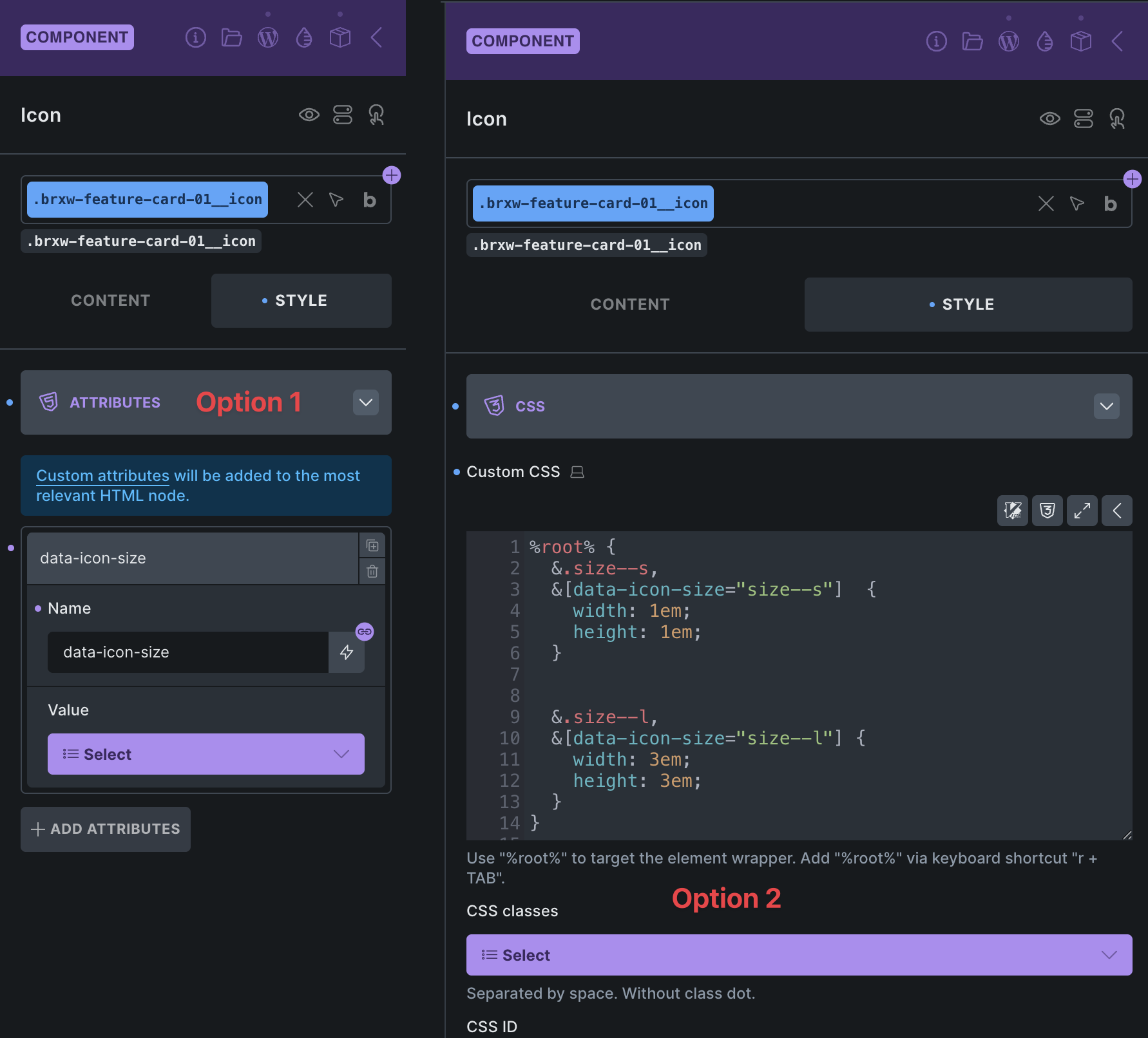Click the info icon in the purple header
1148x1038 pixels.
pyautogui.click(x=196, y=37)
